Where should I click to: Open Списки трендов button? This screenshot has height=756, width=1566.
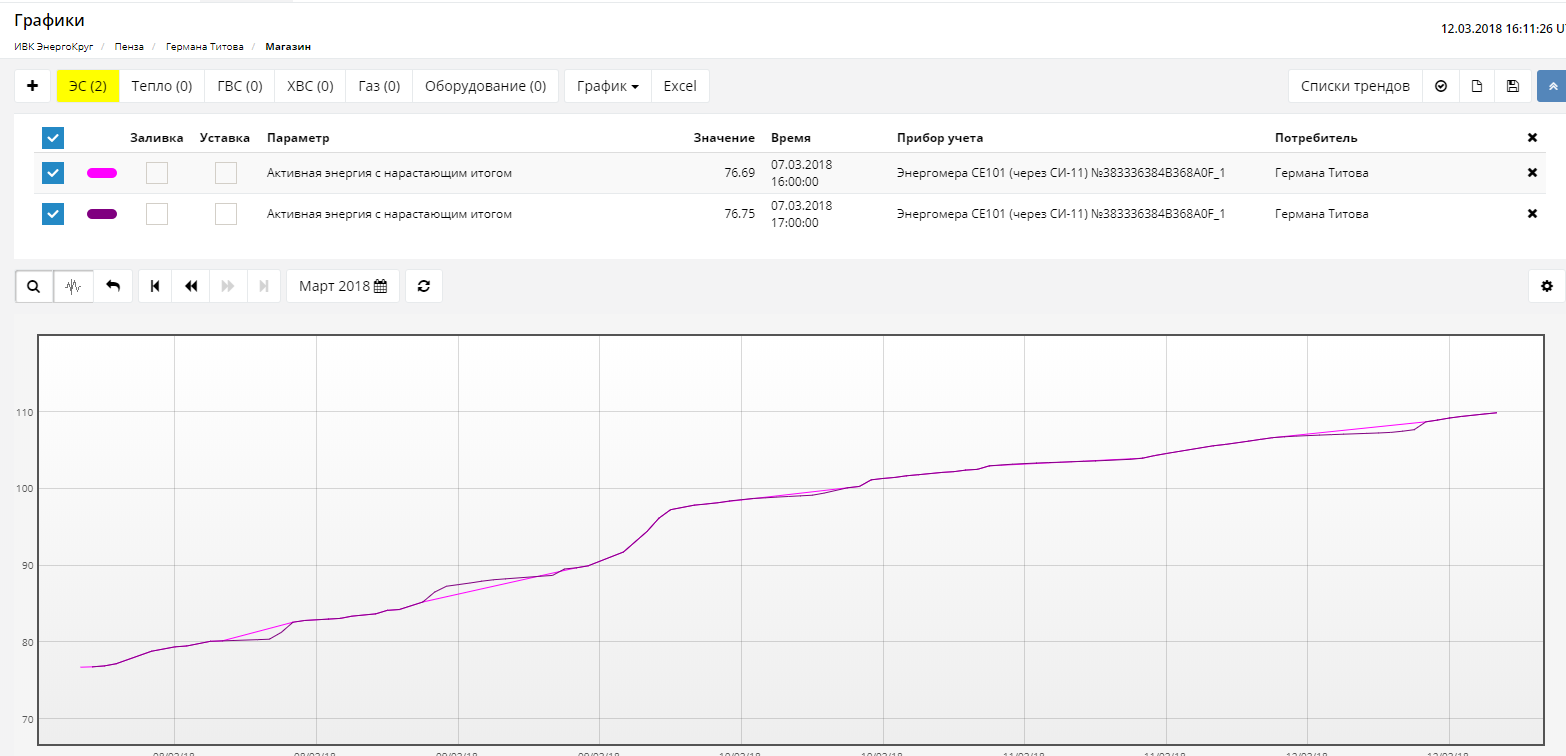(x=1355, y=86)
